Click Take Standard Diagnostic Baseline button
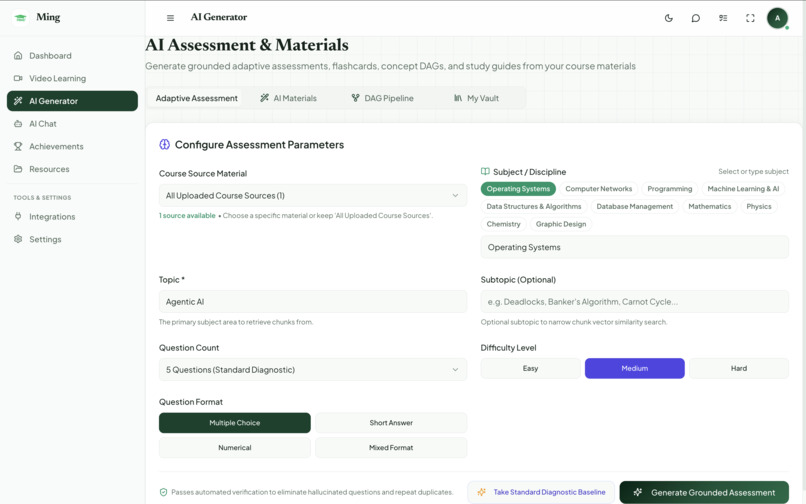The image size is (806, 504). point(541,492)
